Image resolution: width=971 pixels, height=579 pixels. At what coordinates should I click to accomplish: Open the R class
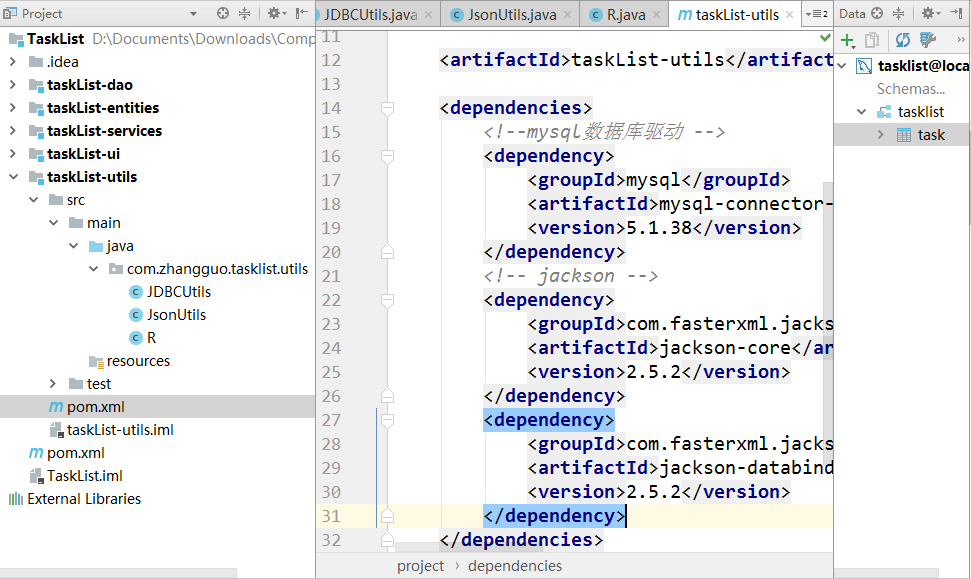point(151,337)
